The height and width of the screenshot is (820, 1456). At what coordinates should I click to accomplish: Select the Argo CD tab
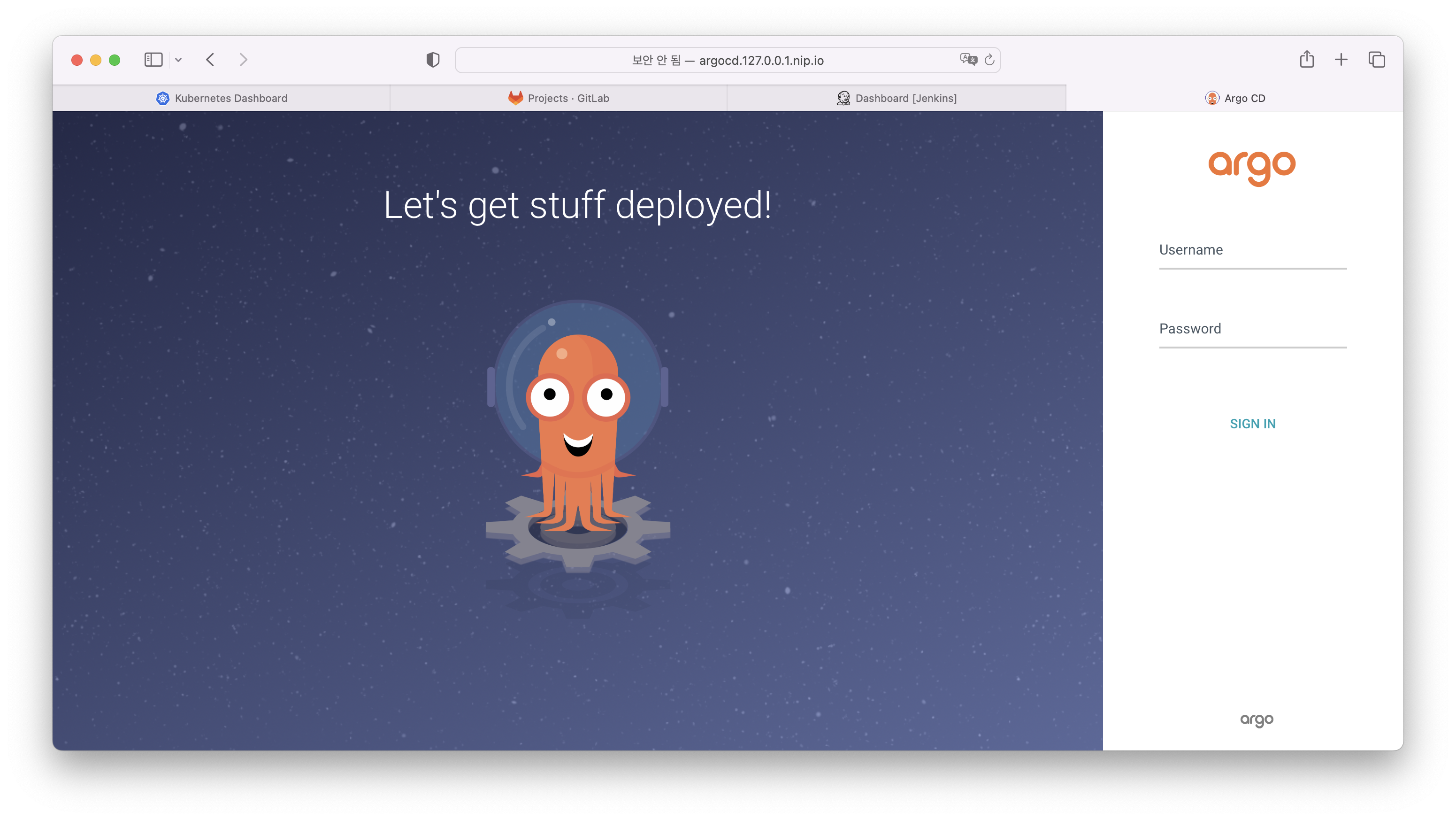1234,99
